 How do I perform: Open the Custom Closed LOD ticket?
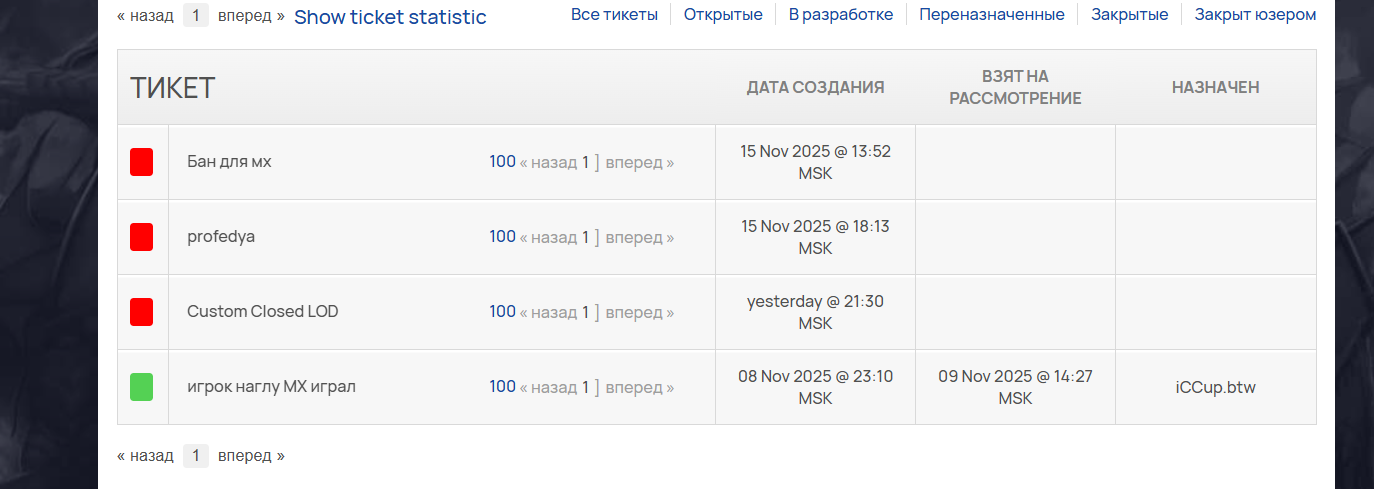(x=262, y=312)
